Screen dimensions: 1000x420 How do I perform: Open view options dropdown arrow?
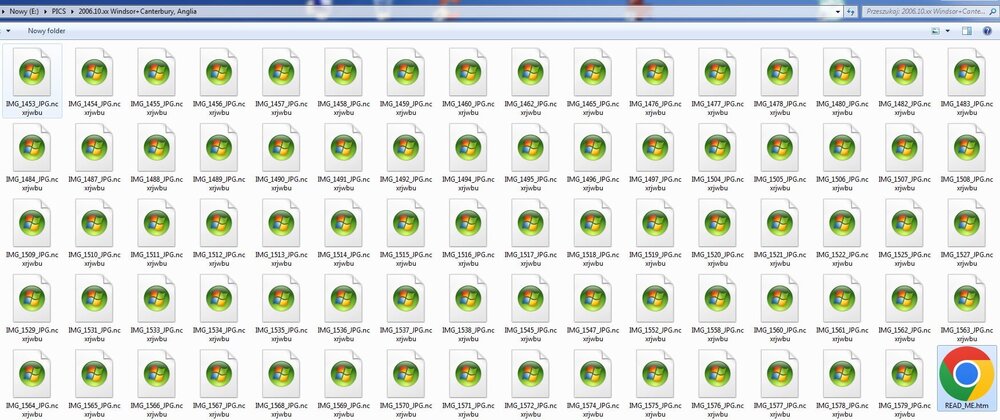click(947, 31)
